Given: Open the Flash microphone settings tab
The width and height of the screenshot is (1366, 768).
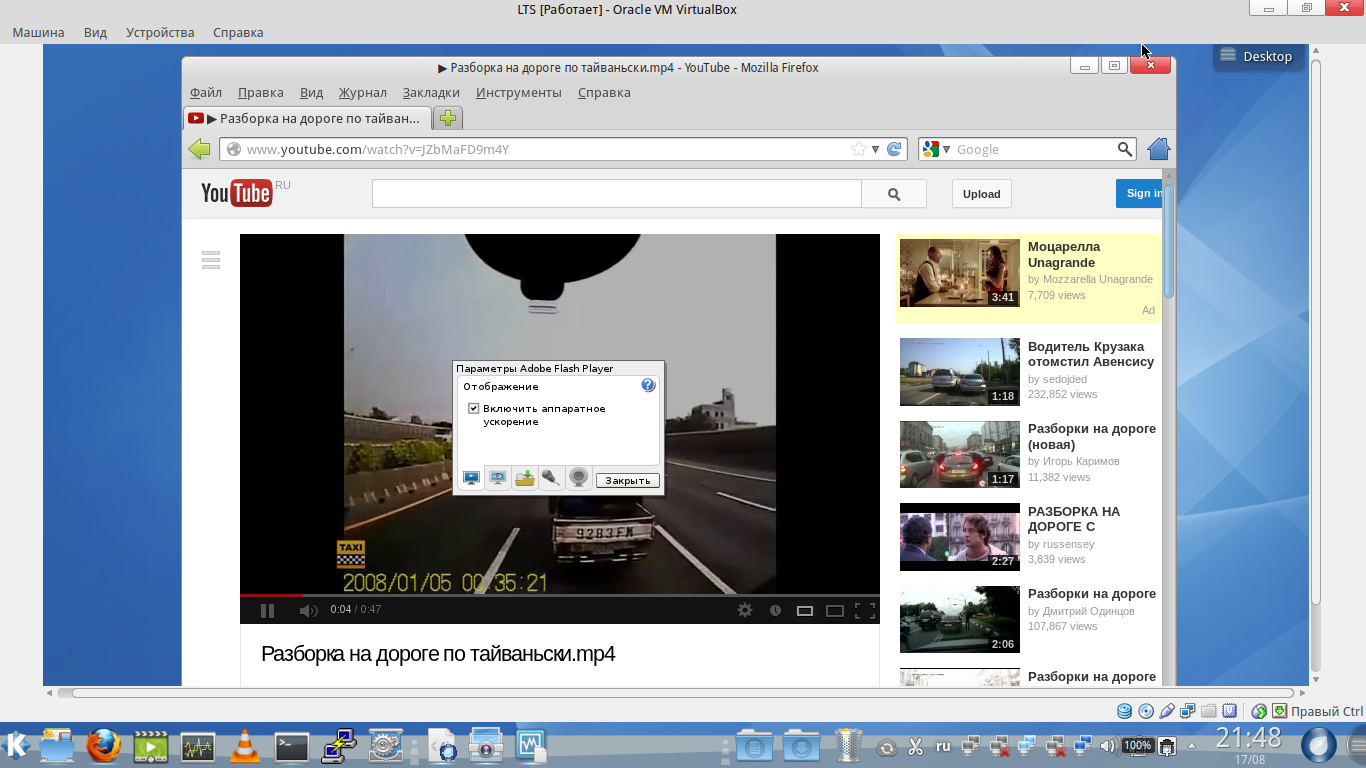Looking at the screenshot, I should tap(551, 479).
